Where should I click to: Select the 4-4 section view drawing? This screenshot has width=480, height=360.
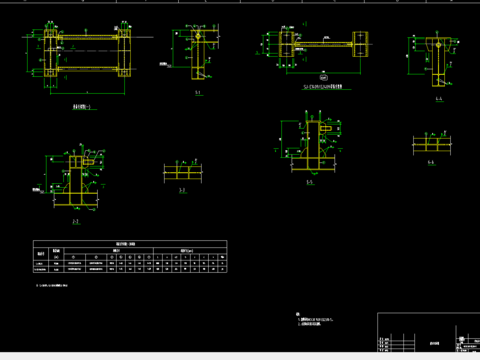(433, 59)
